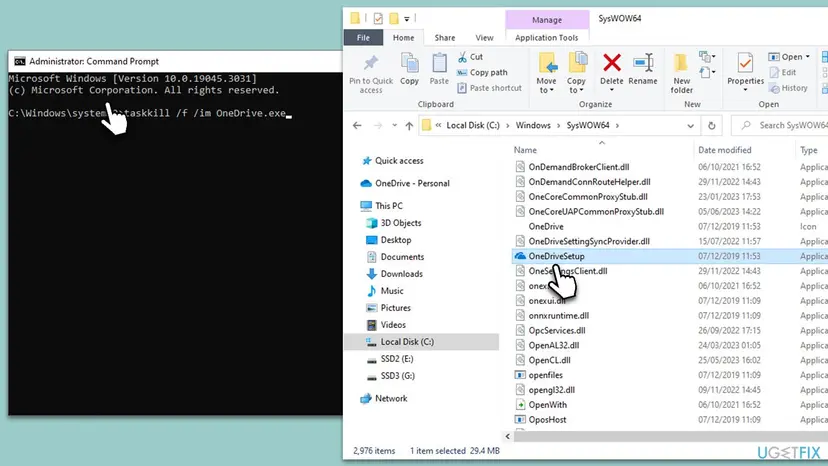Click SysWOW64 in the address breadcrumb
This screenshot has height=466, width=828.
click(588, 125)
